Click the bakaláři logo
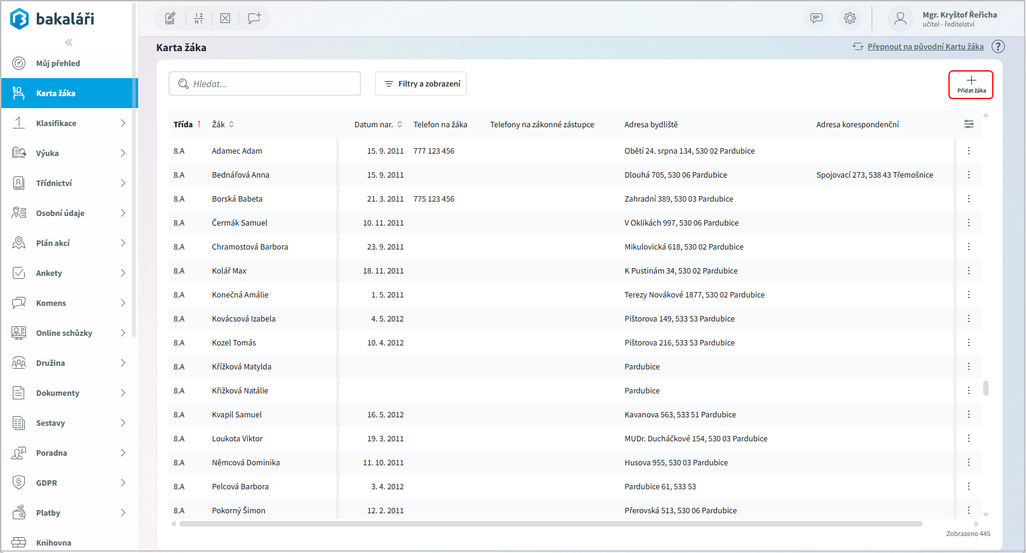 52,19
